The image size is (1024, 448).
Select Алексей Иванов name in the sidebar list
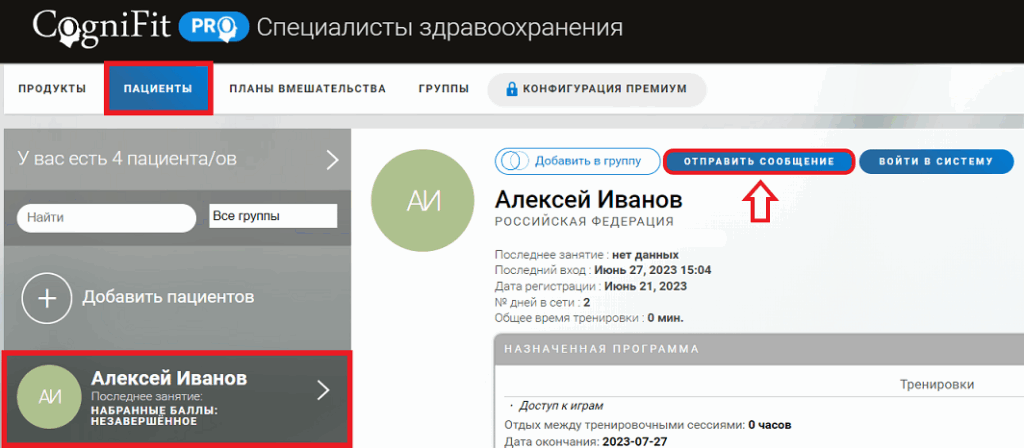coord(169,378)
